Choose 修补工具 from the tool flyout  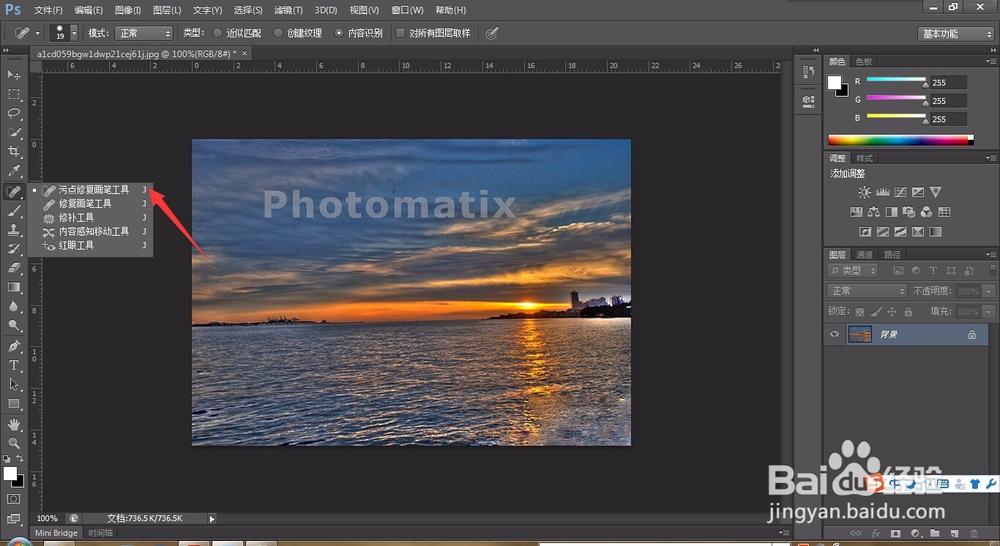tap(77, 217)
